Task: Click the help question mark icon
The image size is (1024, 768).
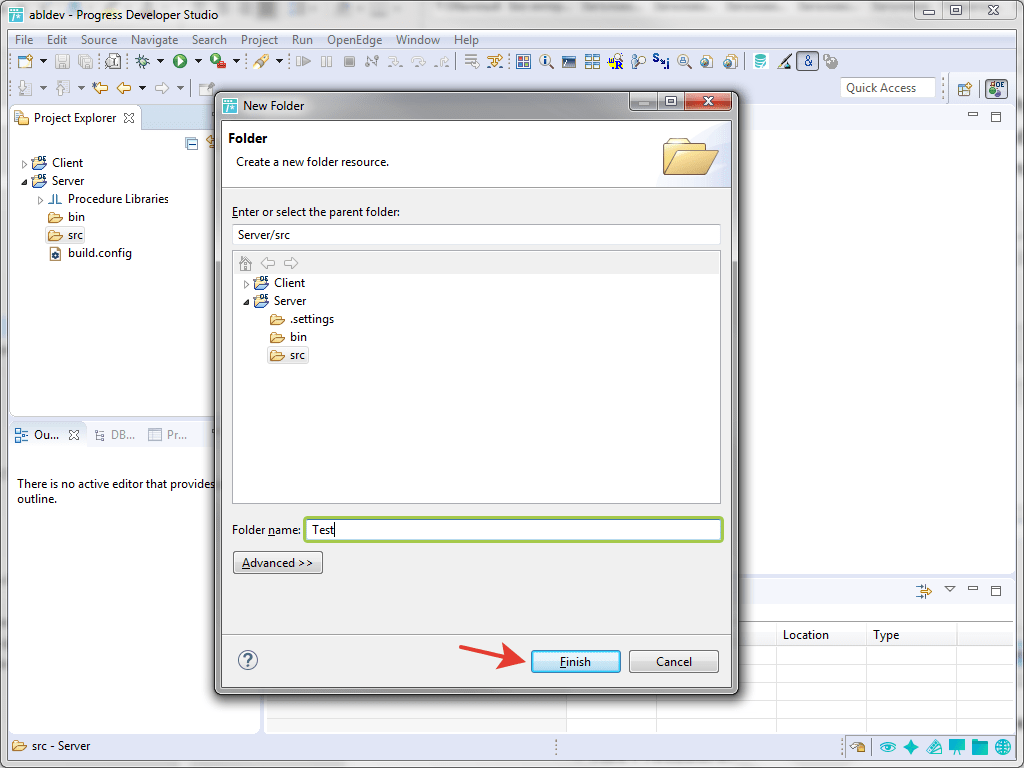Action: (248, 660)
